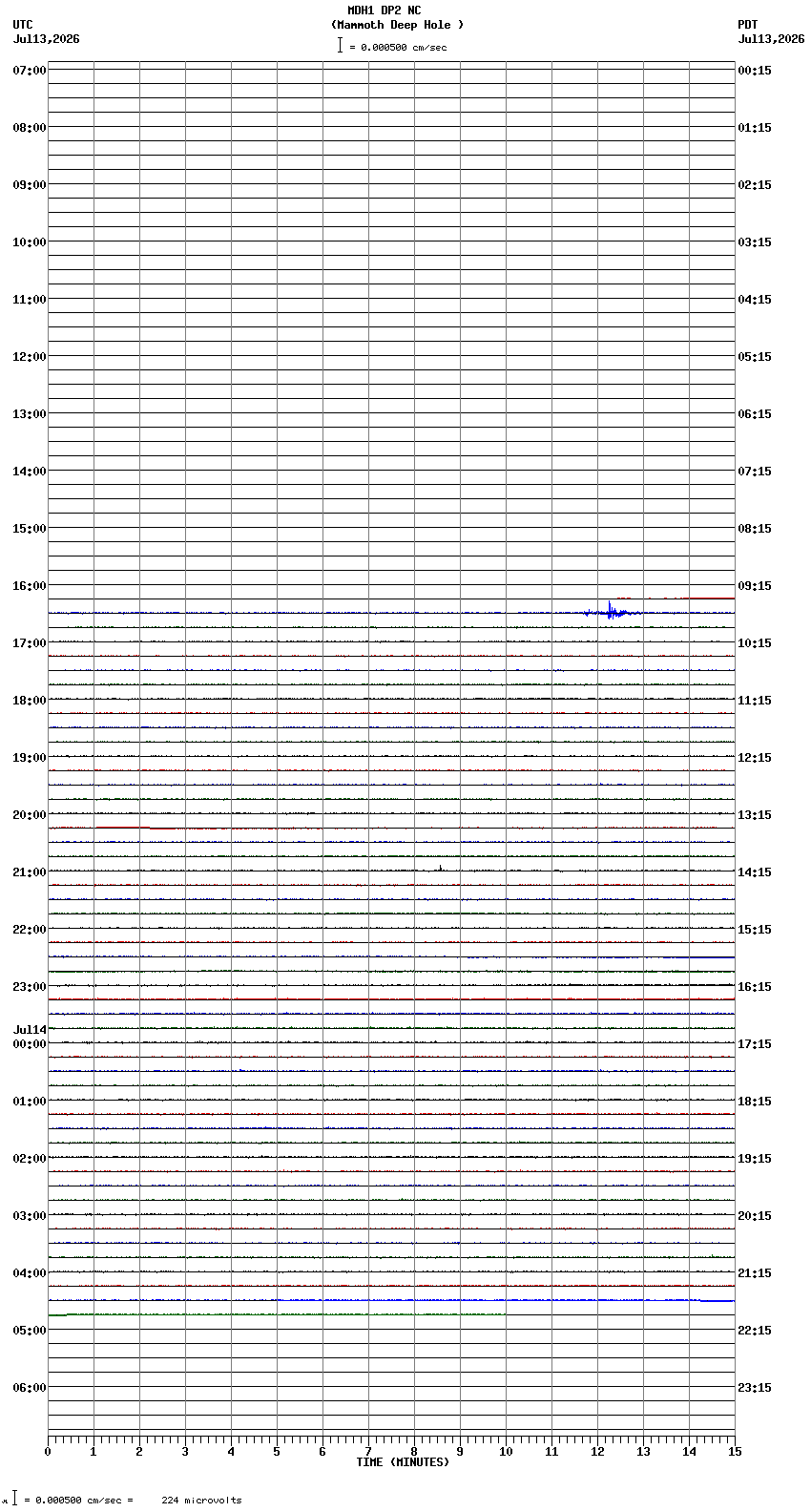Click the blue seismic event burst near minute 12
This screenshot has width=811, height=1512.
tap(611, 611)
